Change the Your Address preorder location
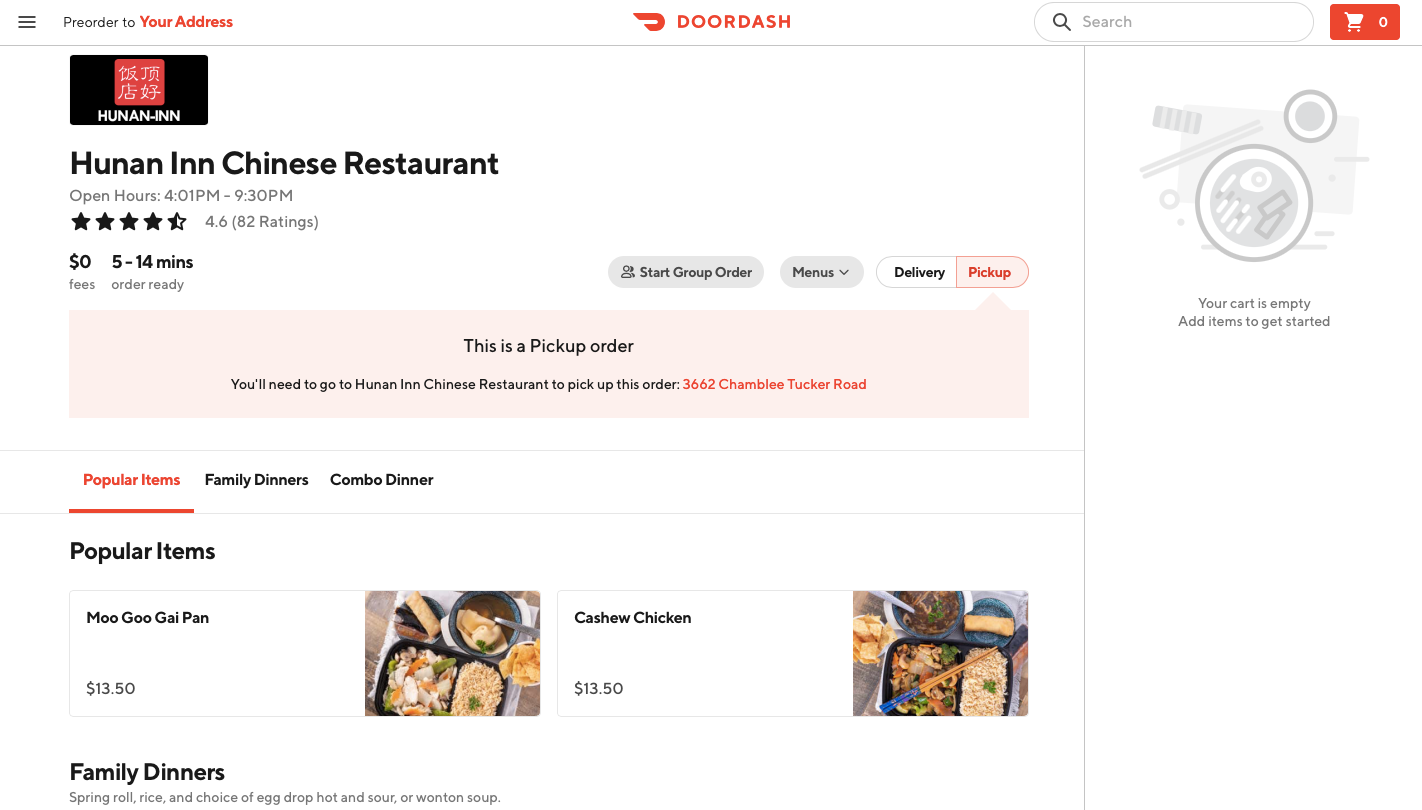 (186, 22)
